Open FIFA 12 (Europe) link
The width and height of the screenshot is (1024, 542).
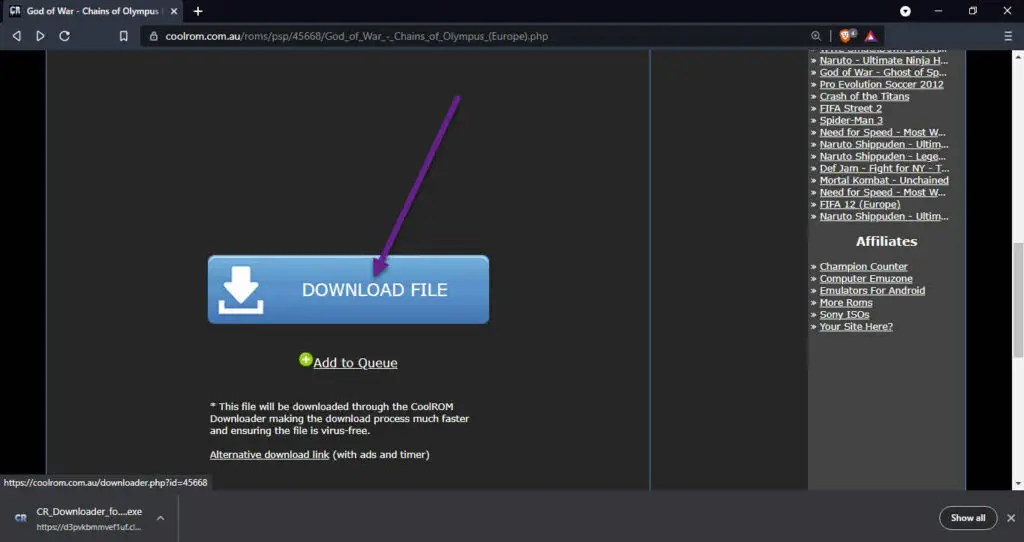(x=859, y=204)
